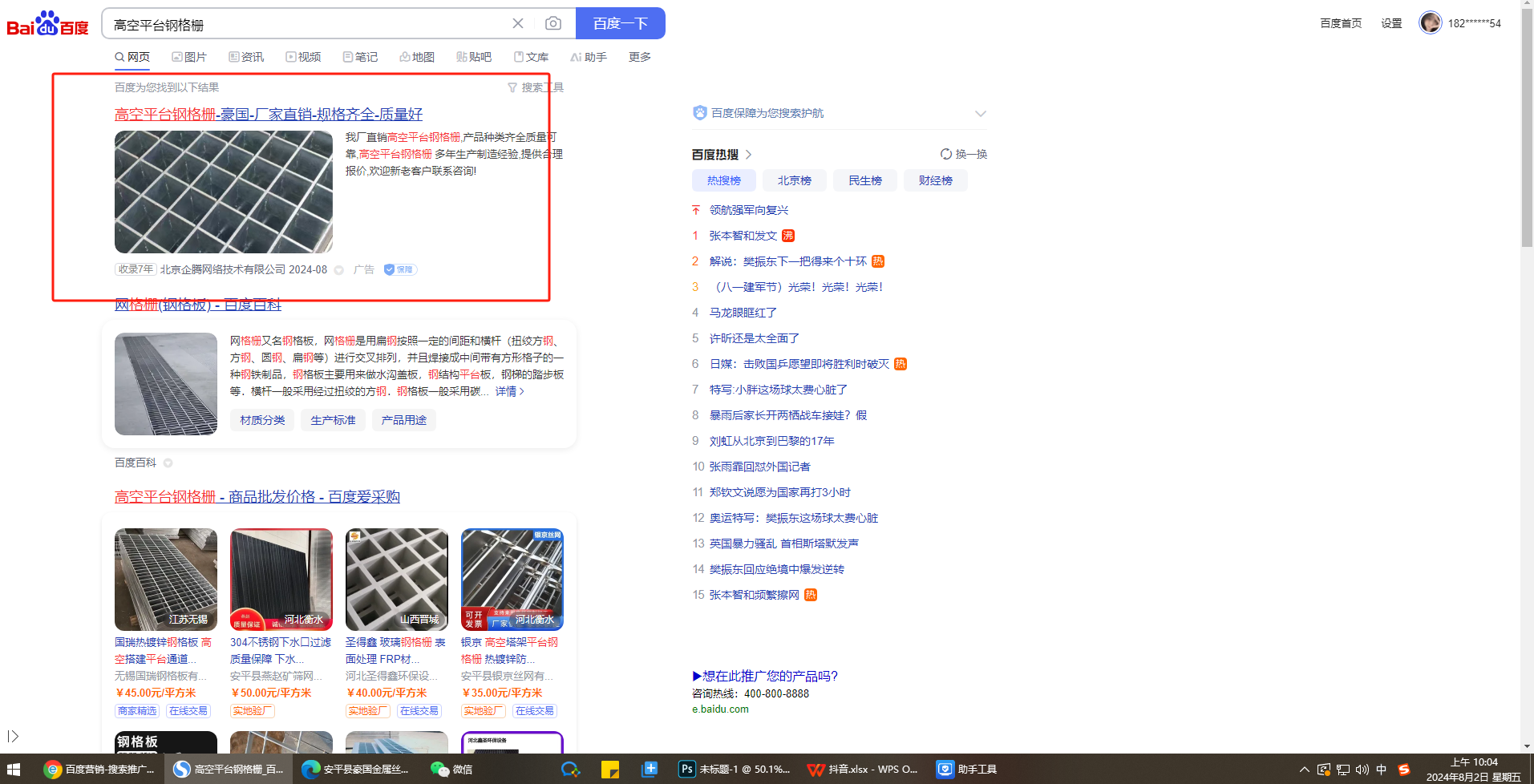
Task: Switch to Chrome window 百度营销-搜索推广
Action: tap(100, 770)
